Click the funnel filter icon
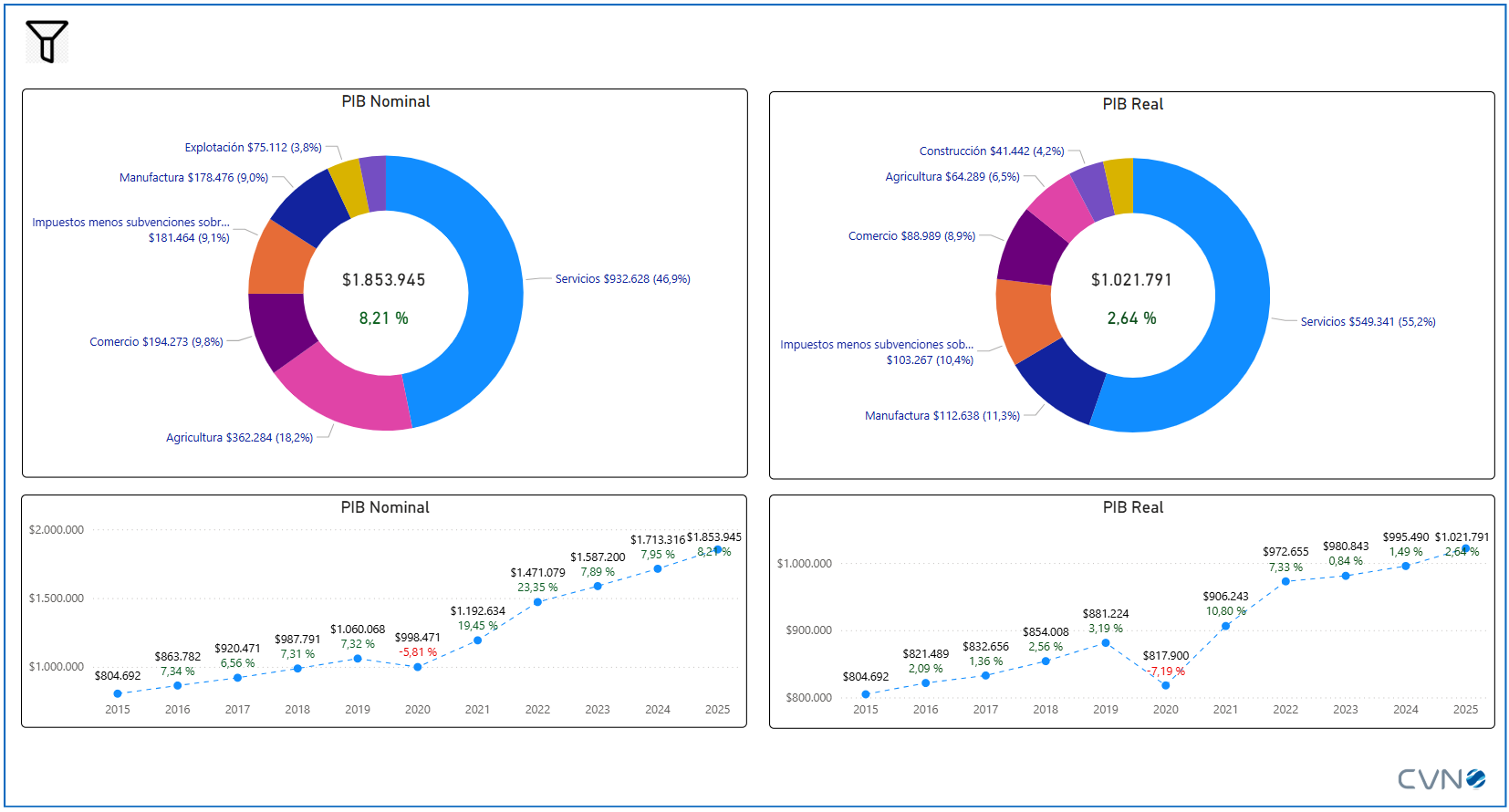 [47, 42]
